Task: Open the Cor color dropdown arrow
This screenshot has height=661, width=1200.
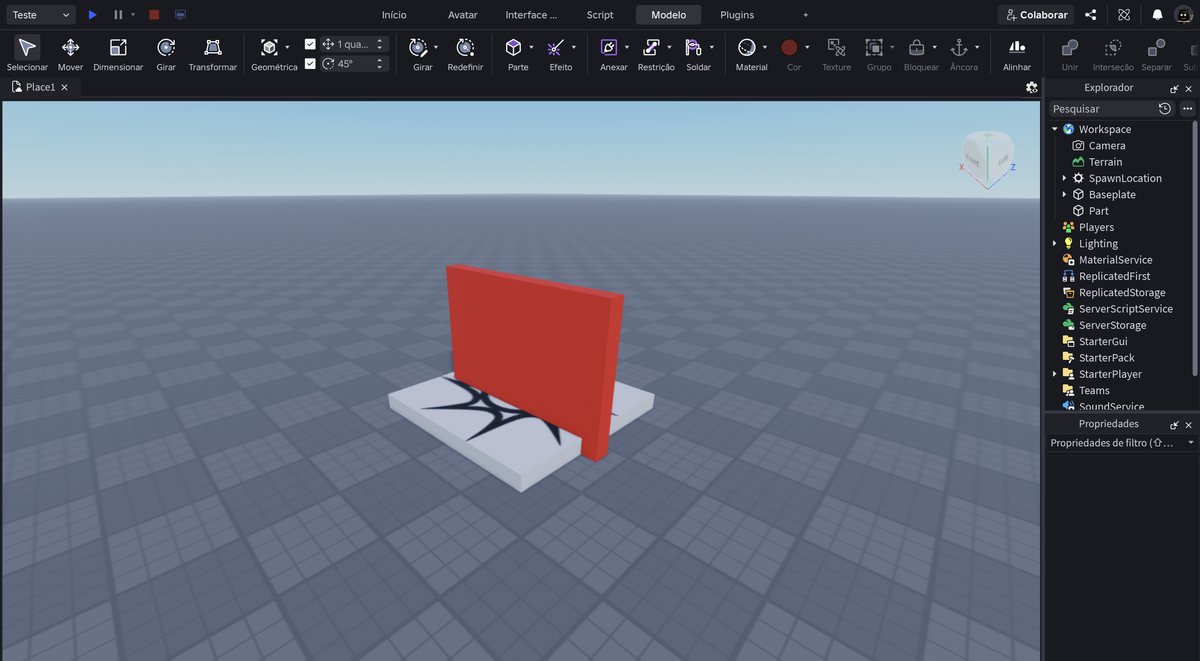Action: [x=807, y=47]
